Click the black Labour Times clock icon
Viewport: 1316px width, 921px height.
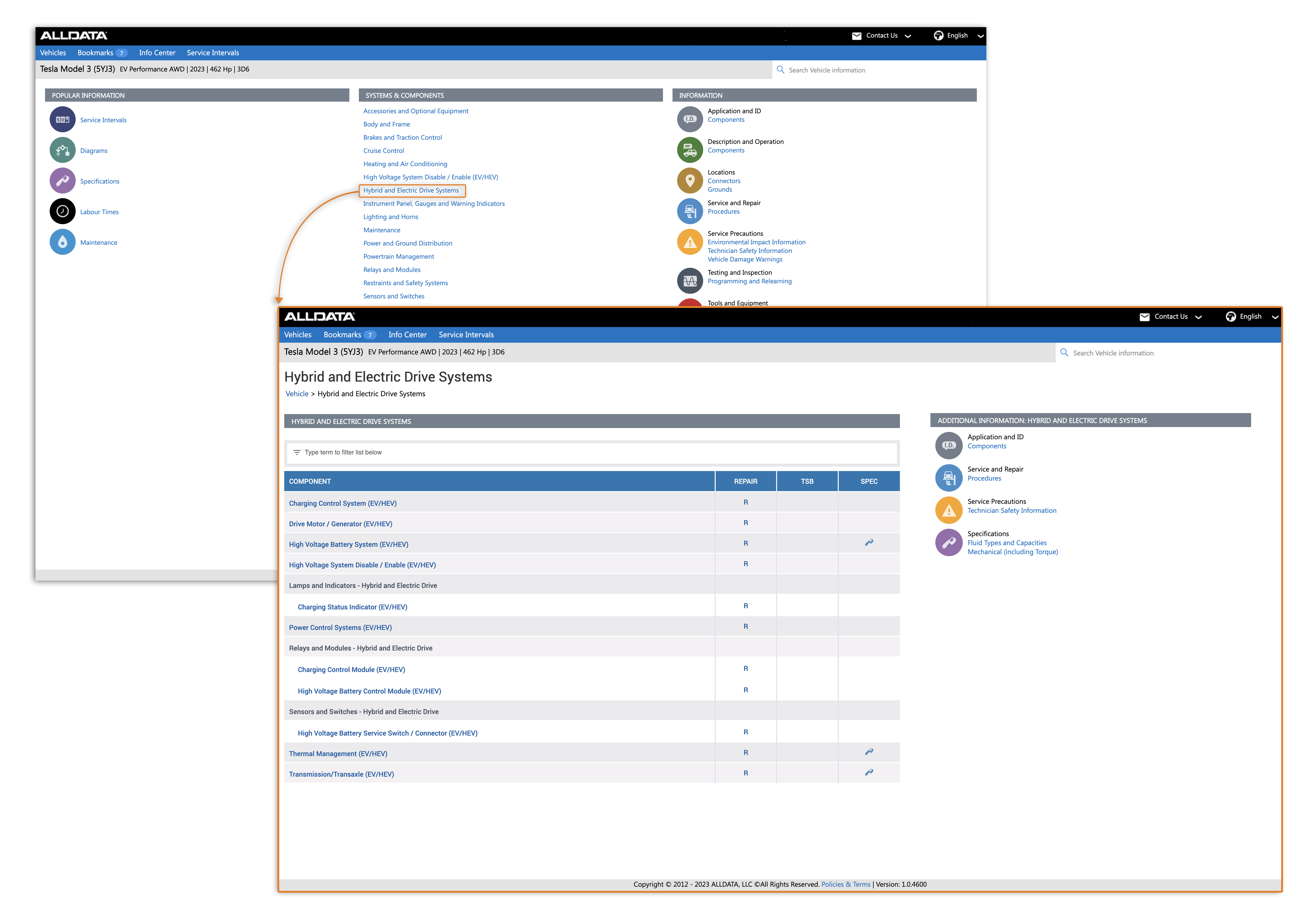(x=62, y=211)
